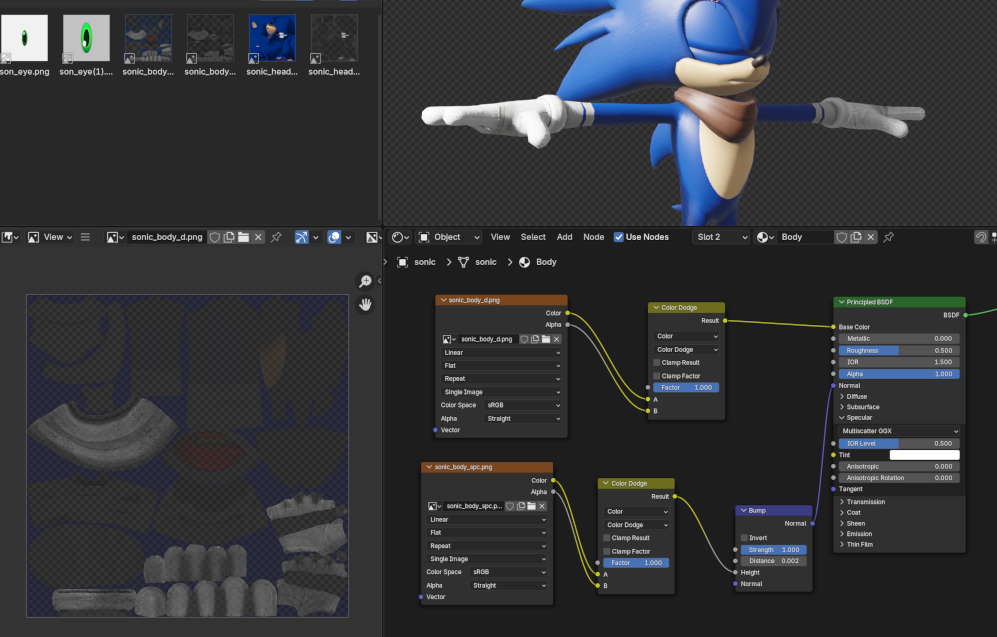Open image file in sonic_body_spc.png node

click(532, 506)
